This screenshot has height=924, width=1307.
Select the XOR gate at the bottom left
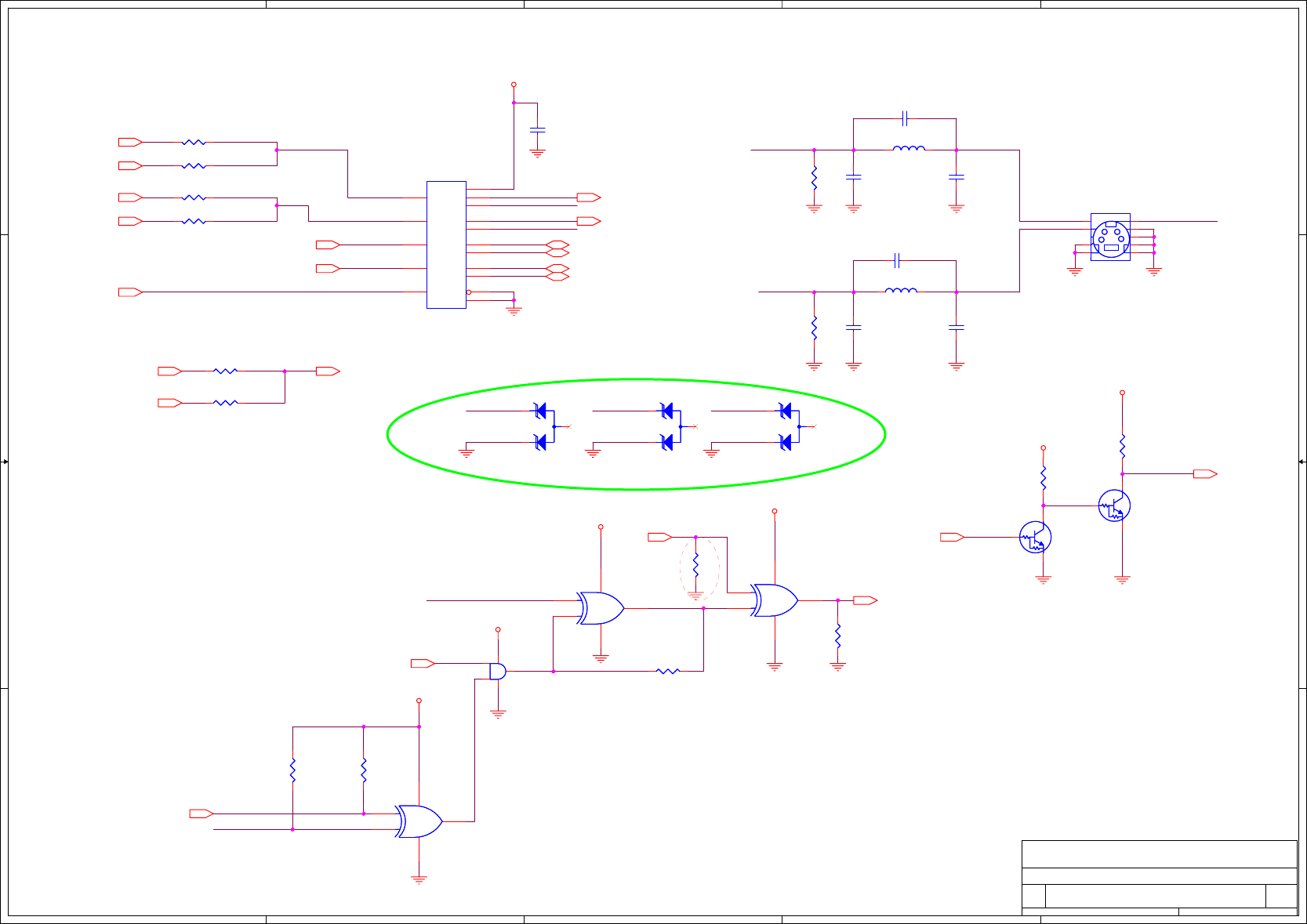tap(419, 821)
